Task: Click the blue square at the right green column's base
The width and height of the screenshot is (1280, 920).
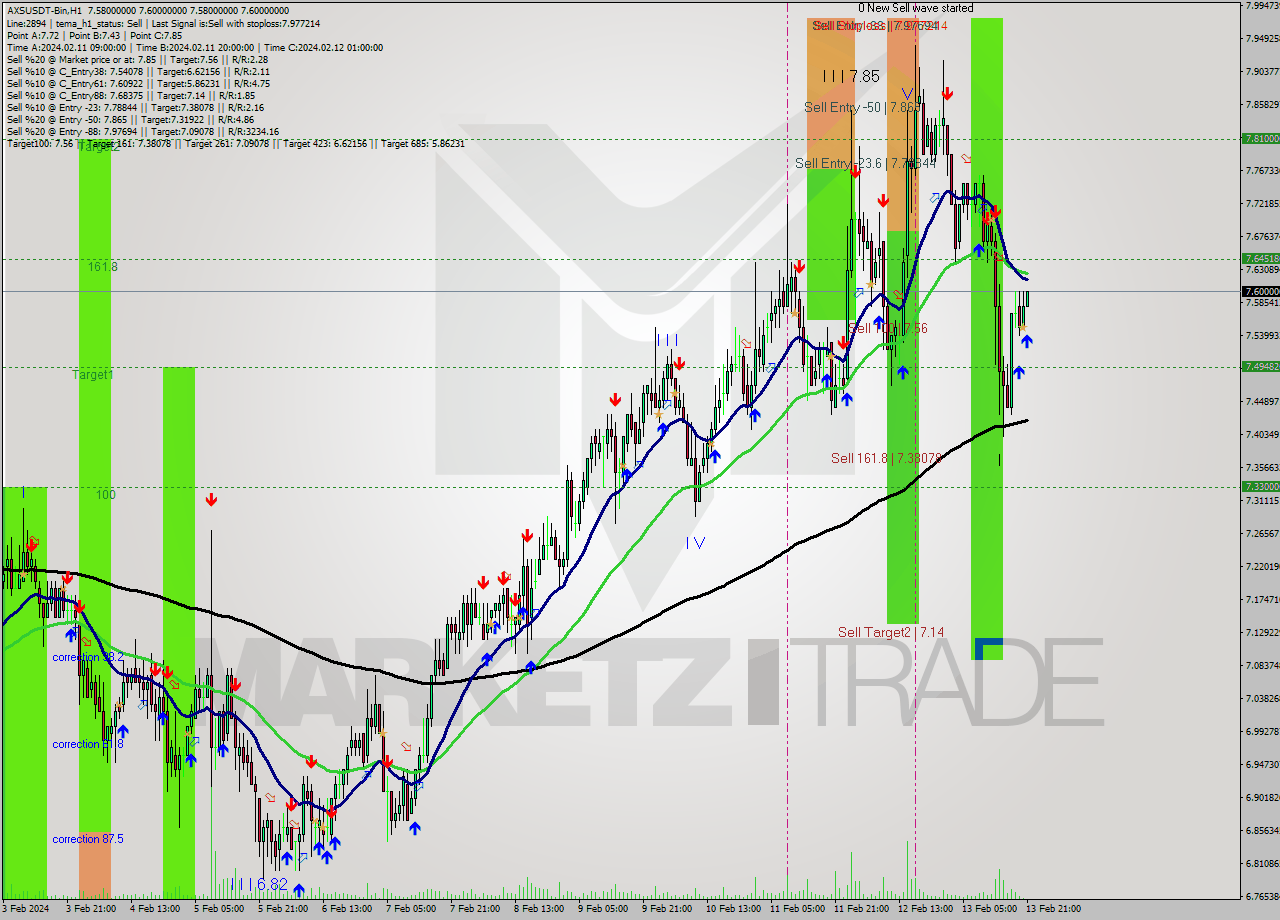Action: coord(988,648)
